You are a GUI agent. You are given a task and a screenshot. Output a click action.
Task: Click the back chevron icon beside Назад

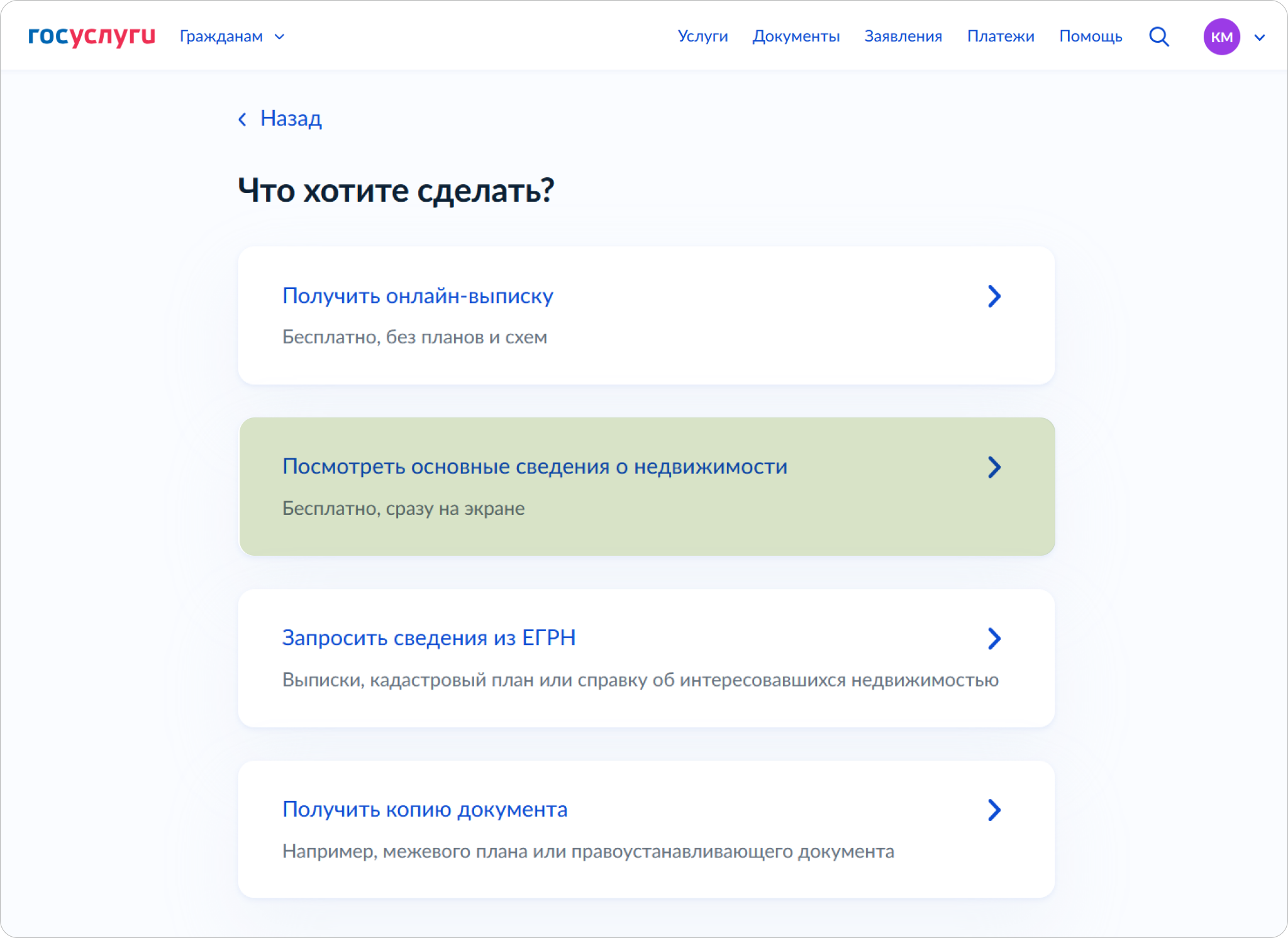(x=242, y=119)
